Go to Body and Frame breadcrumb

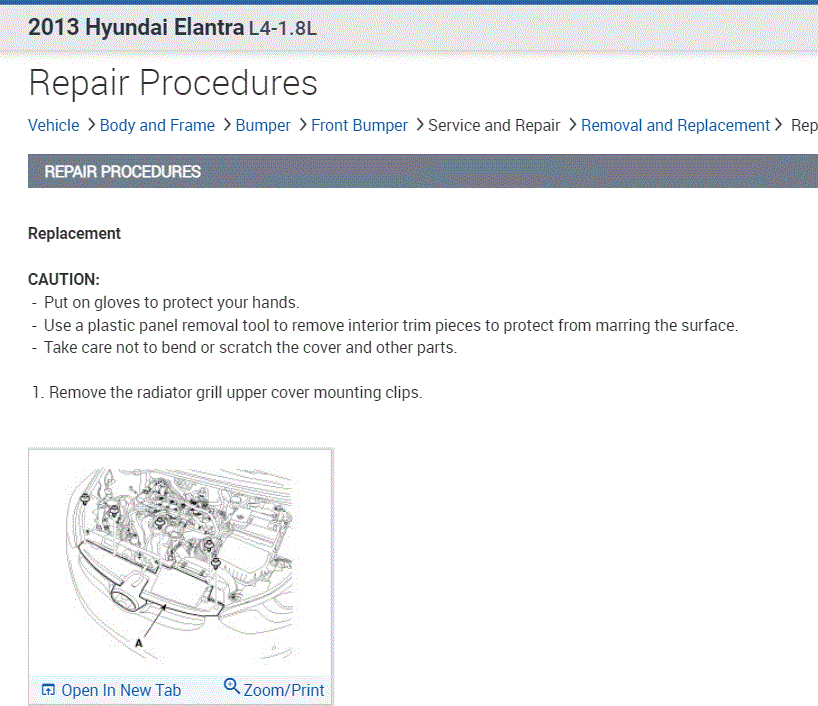[157, 125]
